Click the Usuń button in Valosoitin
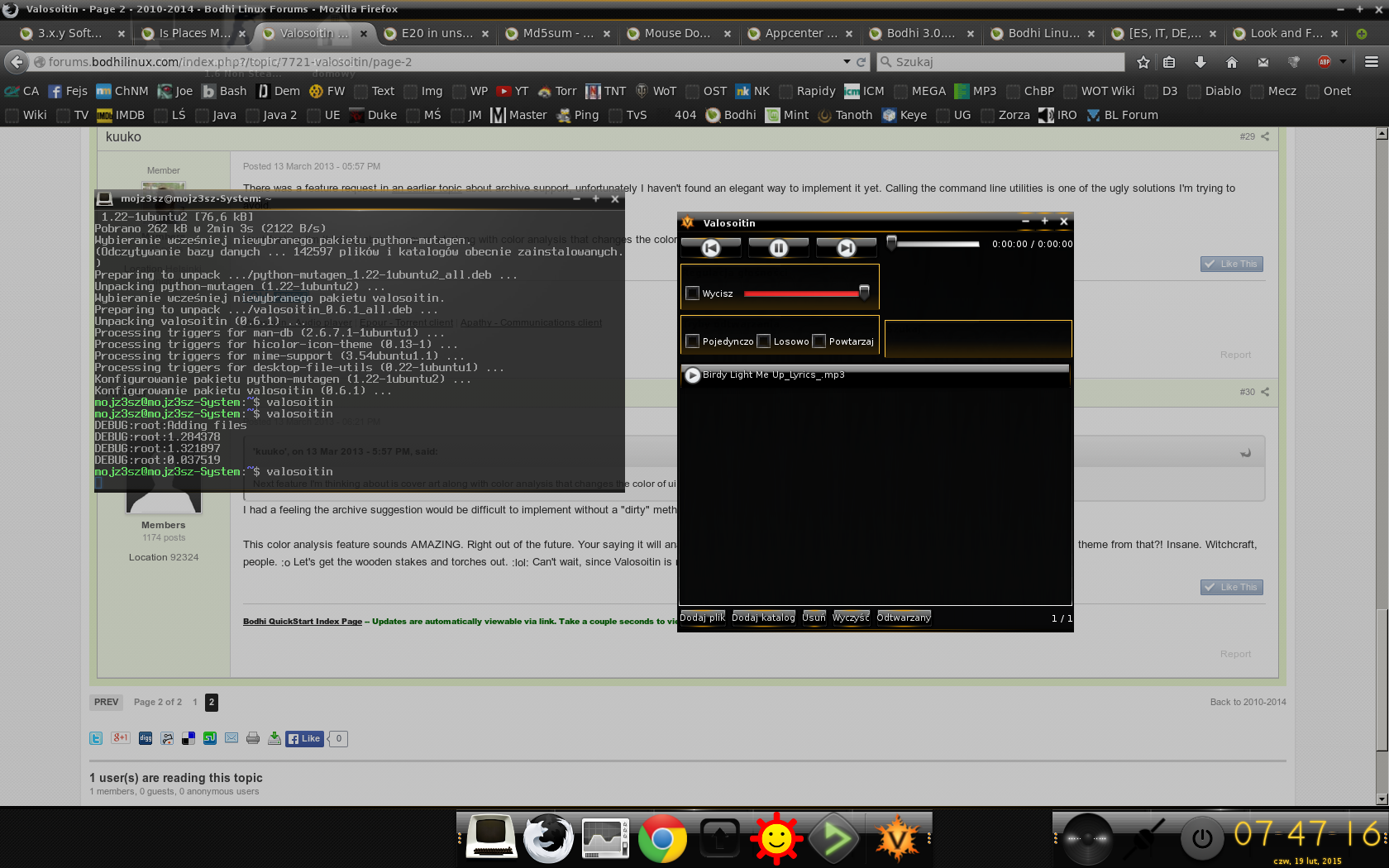Viewport: 1389px width, 868px height. click(814, 618)
